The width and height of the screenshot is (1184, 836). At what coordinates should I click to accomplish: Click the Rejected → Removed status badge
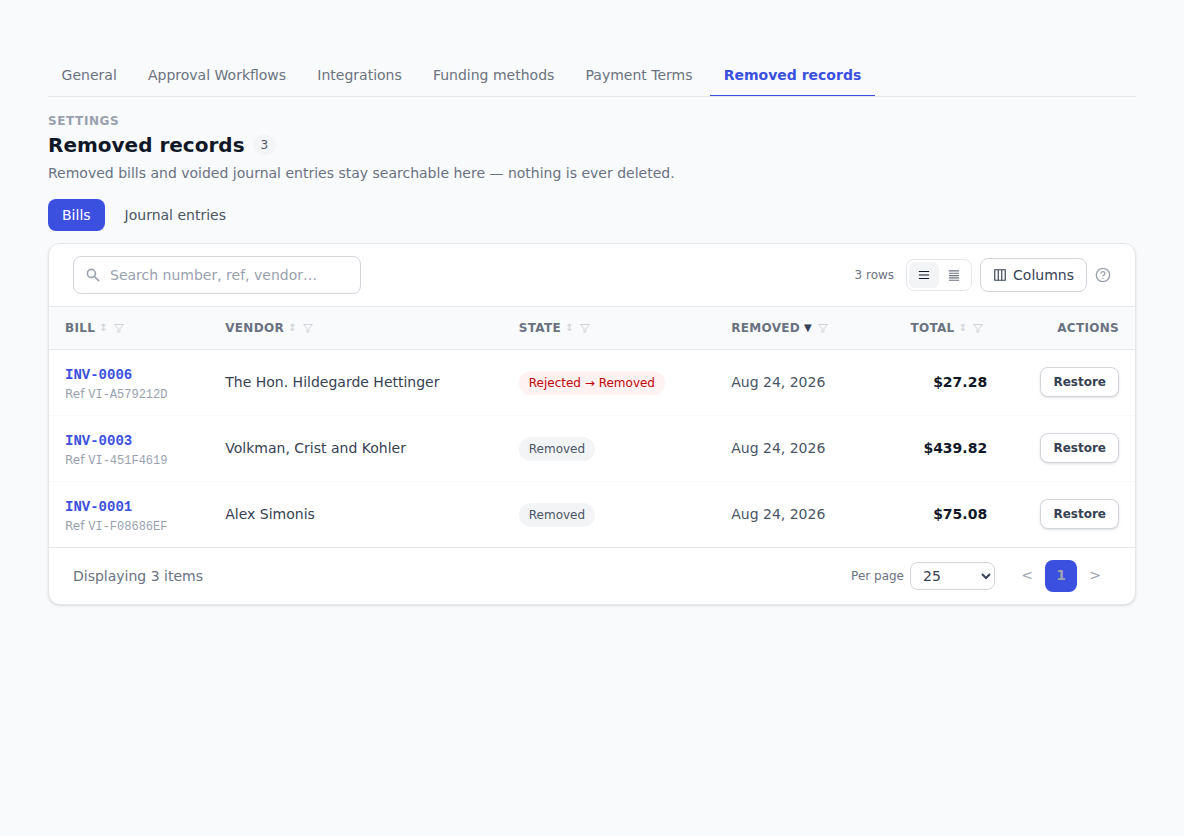(591, 383)
